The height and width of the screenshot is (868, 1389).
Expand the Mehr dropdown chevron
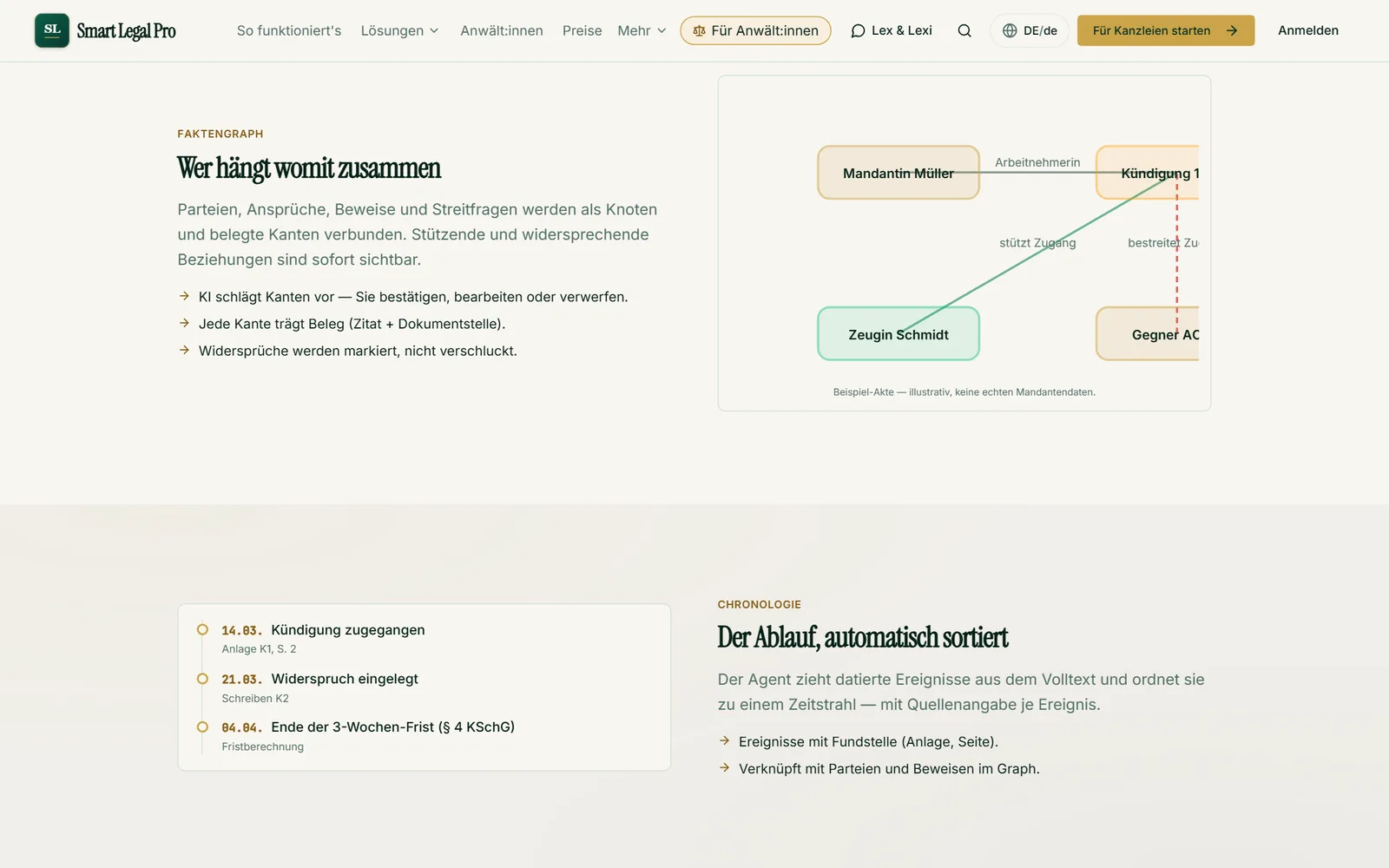pos(662,30)
